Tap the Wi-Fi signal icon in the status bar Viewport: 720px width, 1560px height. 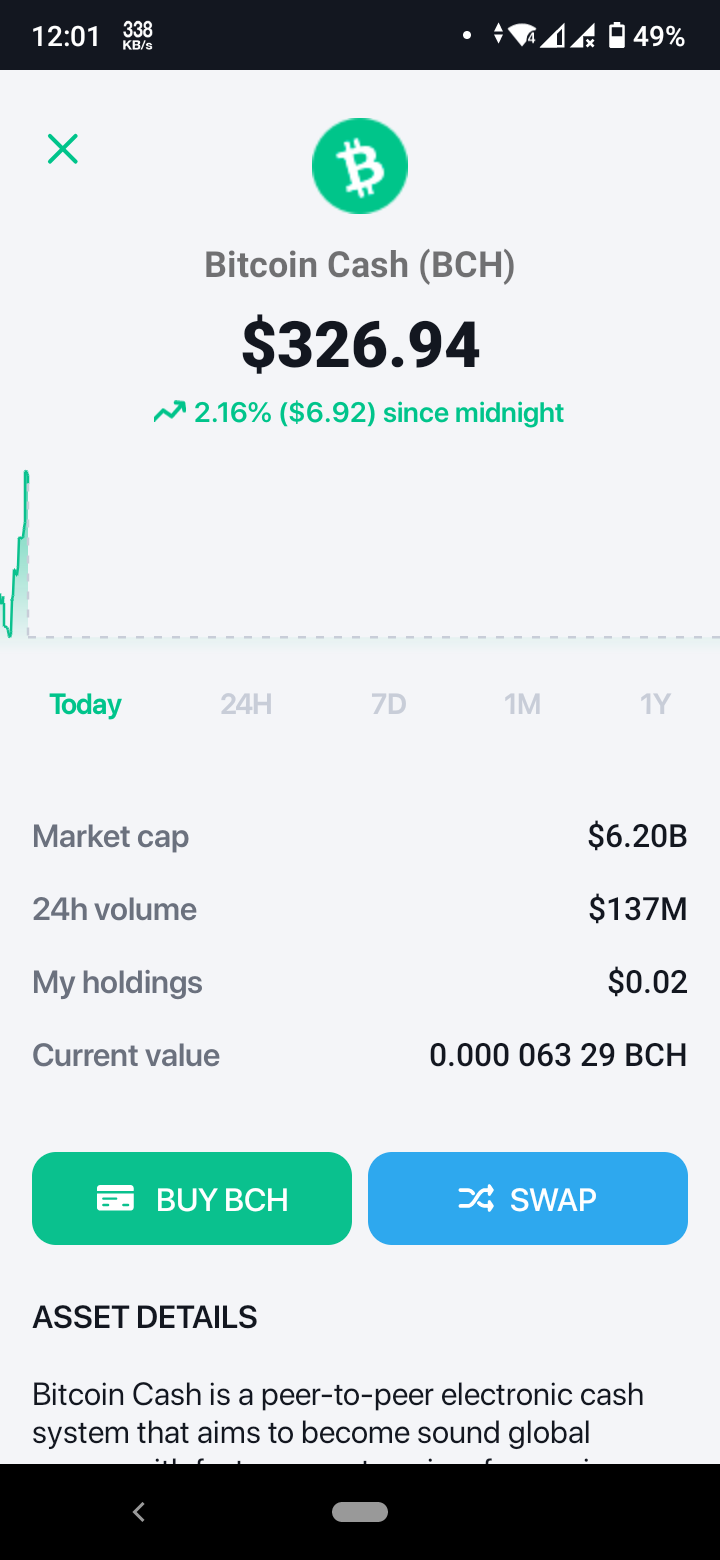point(522,36)
